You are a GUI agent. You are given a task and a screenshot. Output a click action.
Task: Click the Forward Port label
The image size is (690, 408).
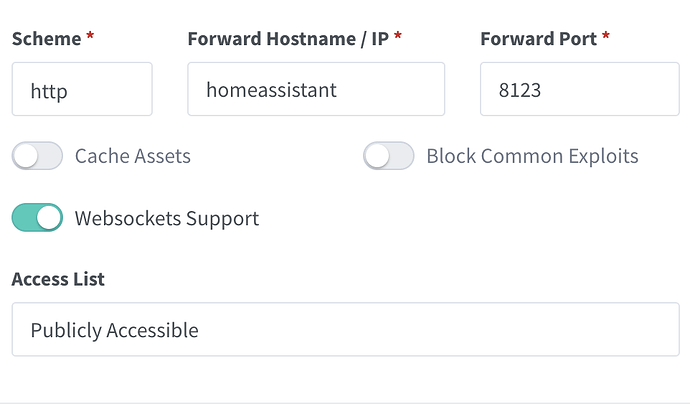[538, 39]
